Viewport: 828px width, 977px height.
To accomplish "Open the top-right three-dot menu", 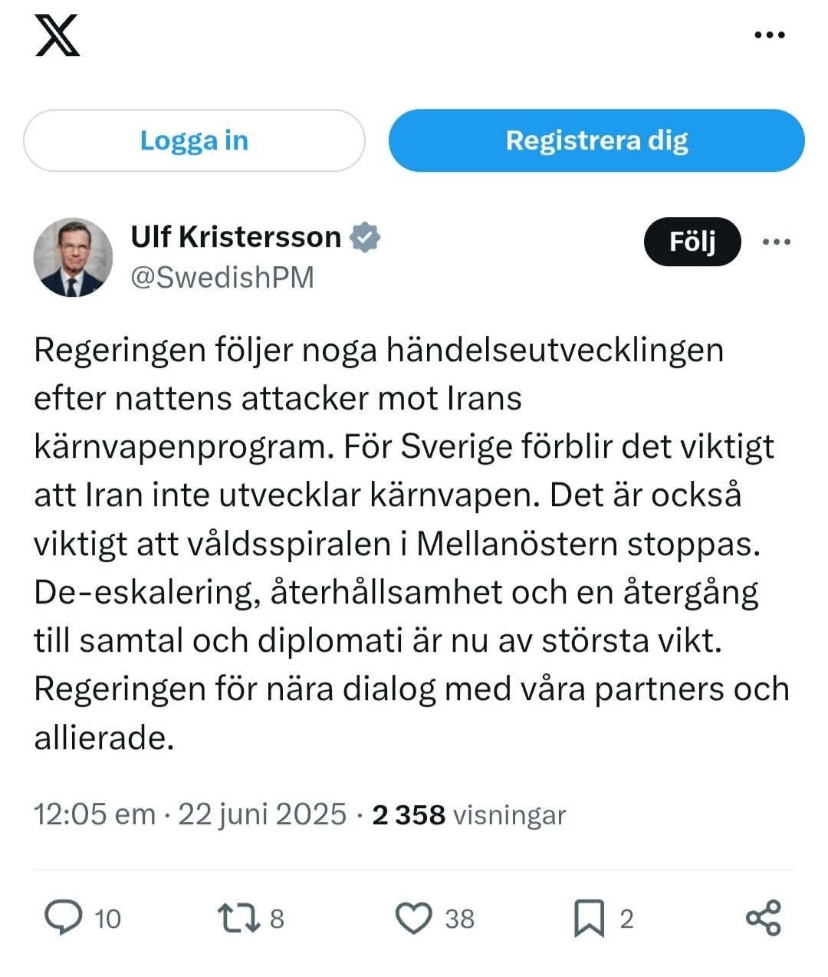I will pos(768,35).
